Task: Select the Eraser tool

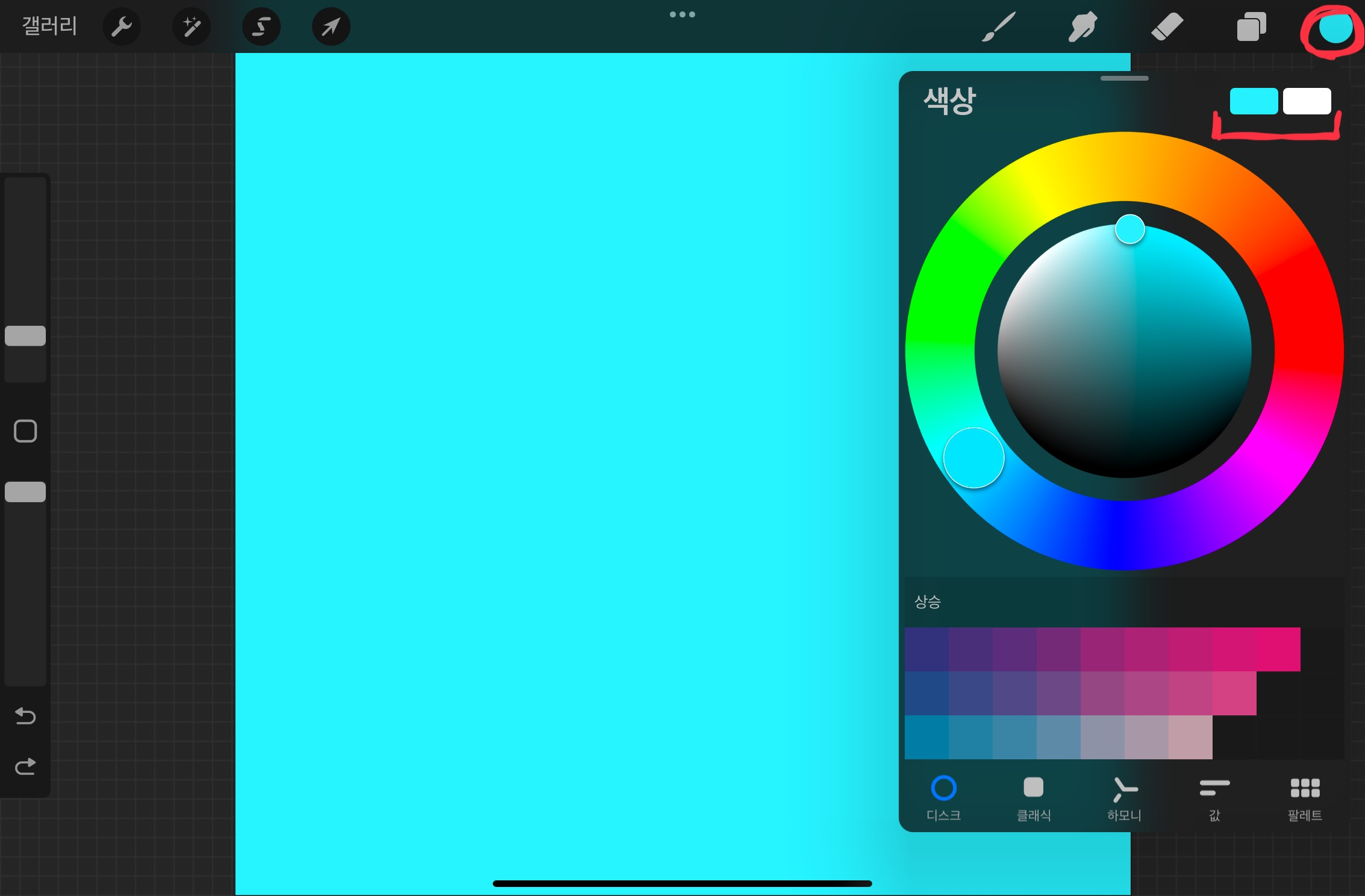Action: (1167, 27)
